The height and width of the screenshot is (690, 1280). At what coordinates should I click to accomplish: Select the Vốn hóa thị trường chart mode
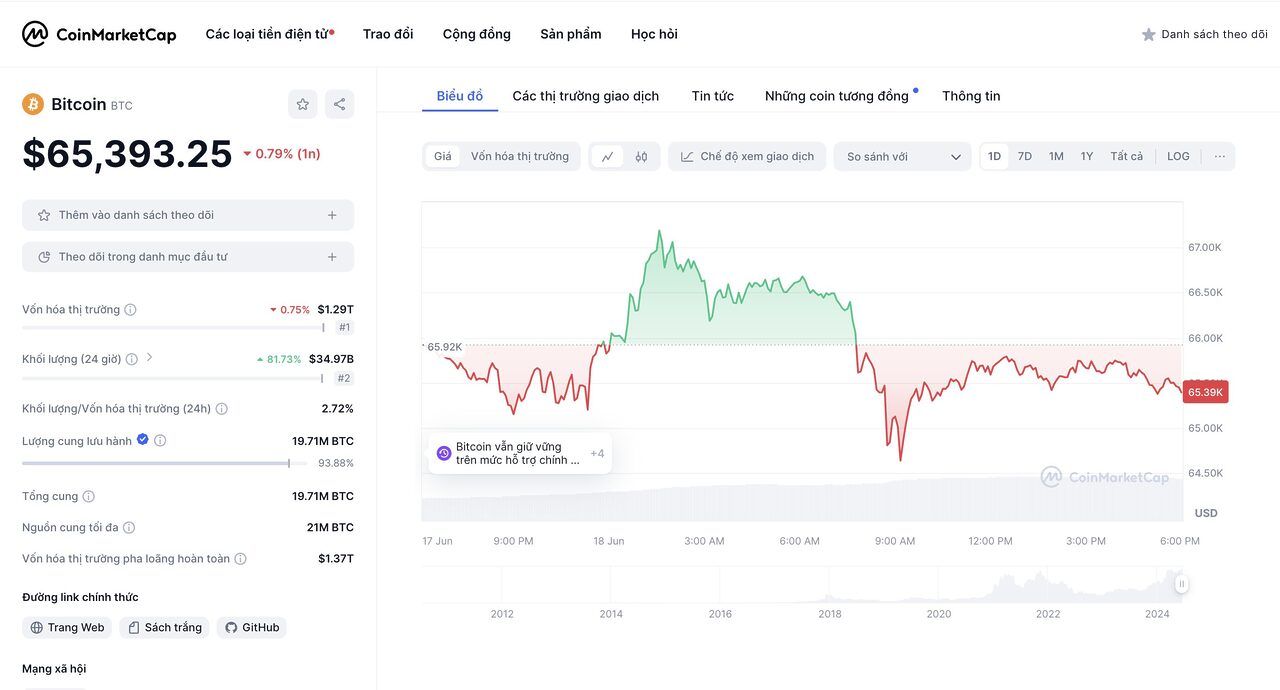click(520, 157)
